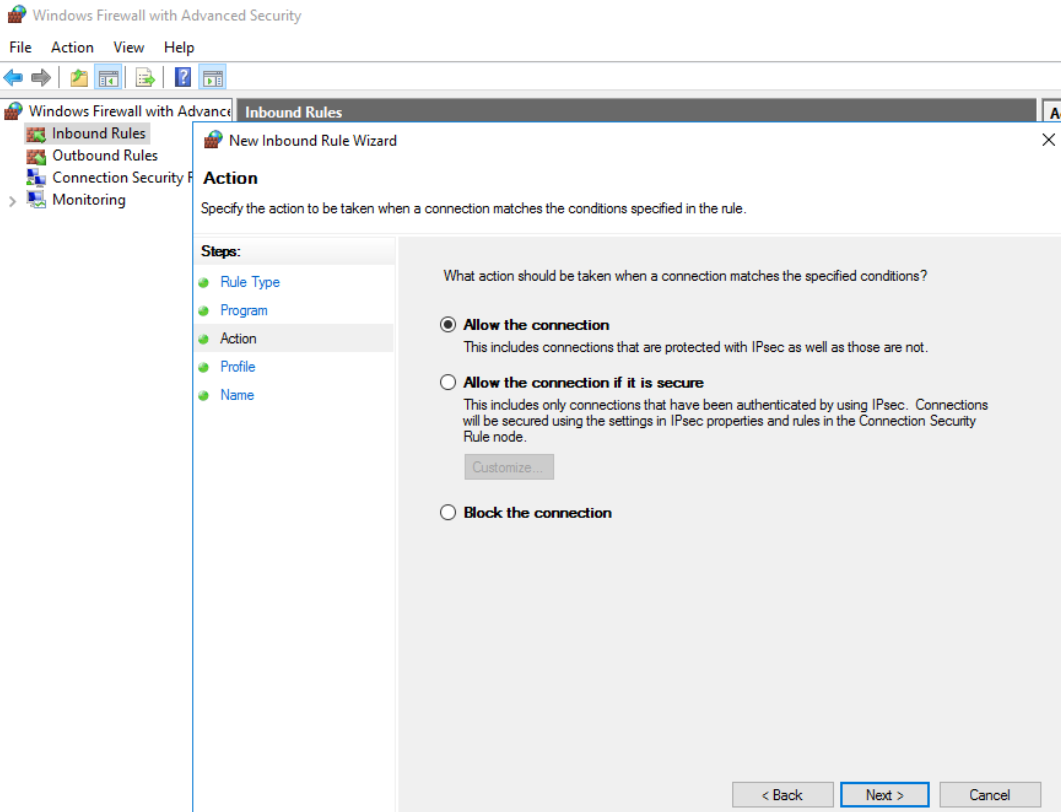
Task: Toggle Show/Hide Action Pane toolbar icon
Action: [x=212, y=78]
